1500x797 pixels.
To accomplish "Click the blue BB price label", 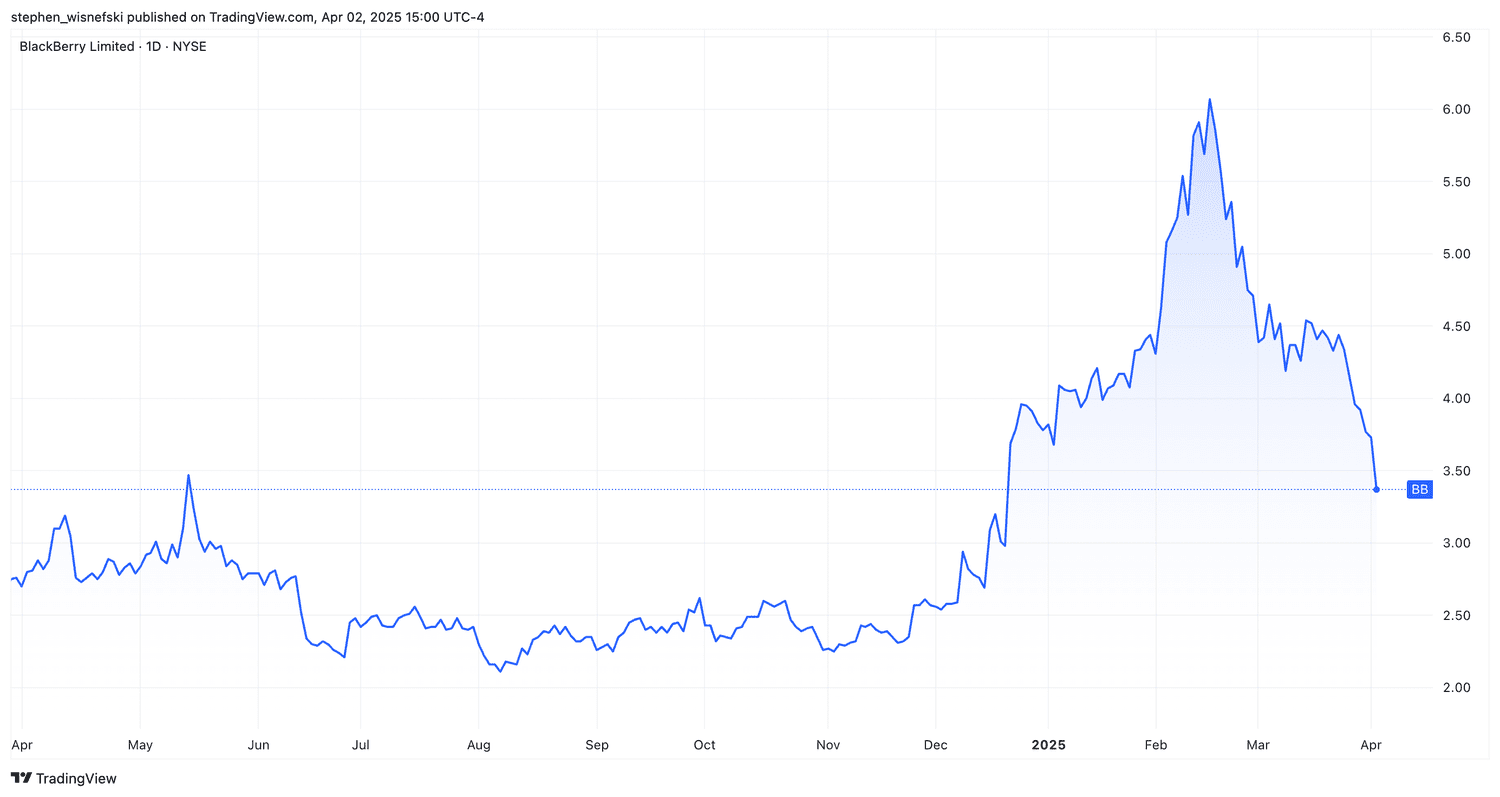I will (1419, 489).
